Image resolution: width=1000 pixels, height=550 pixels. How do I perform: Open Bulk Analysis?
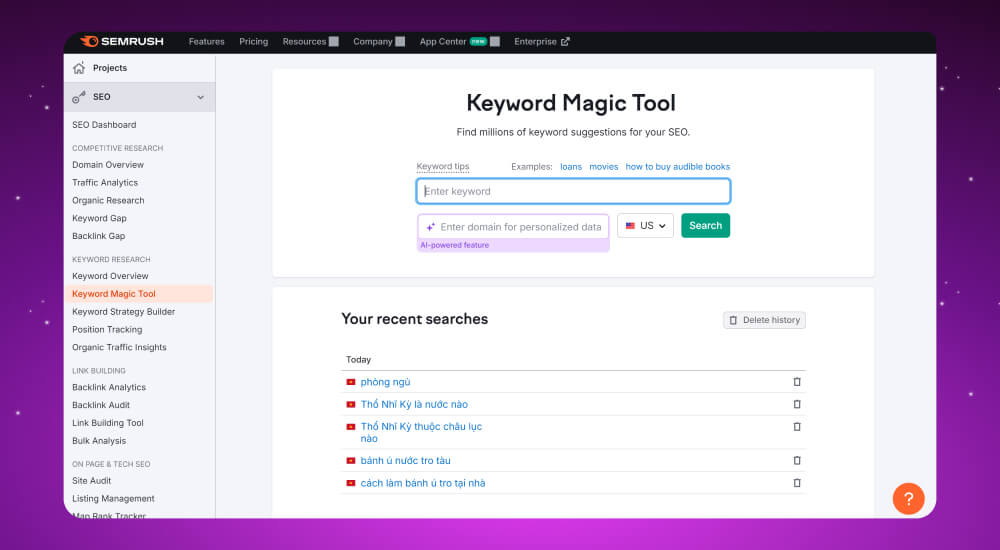tap(99, 441)
